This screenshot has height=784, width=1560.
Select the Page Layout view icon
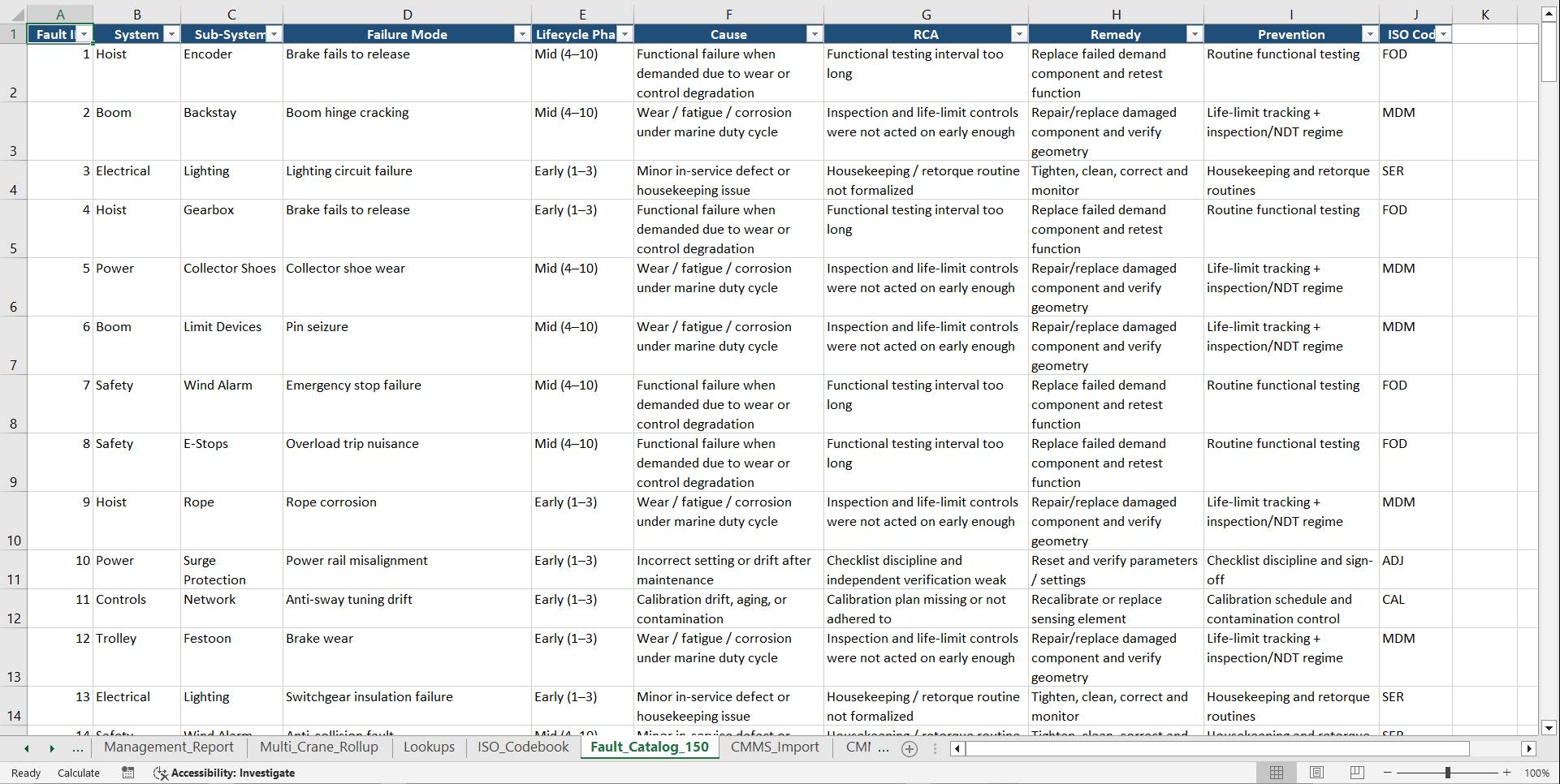pos(1316,773)
